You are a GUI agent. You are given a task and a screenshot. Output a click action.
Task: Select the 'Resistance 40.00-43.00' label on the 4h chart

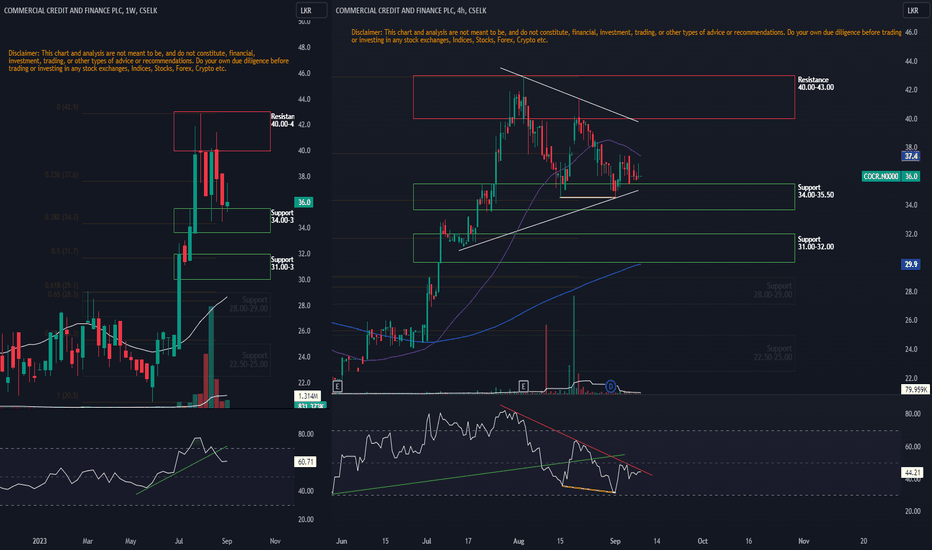(x=816, y=83)
